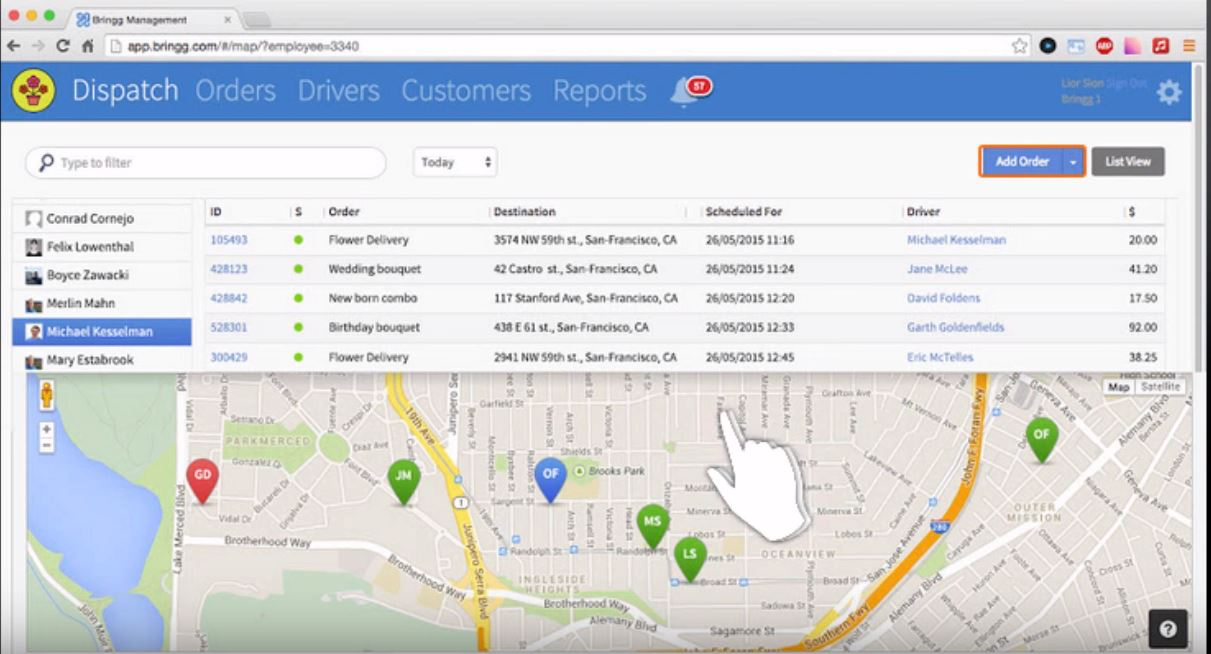Image resolution: width=1211 pixels, height=654 pixels.
Task: Switch map to Satellite view
Action: coord(1160,387)
